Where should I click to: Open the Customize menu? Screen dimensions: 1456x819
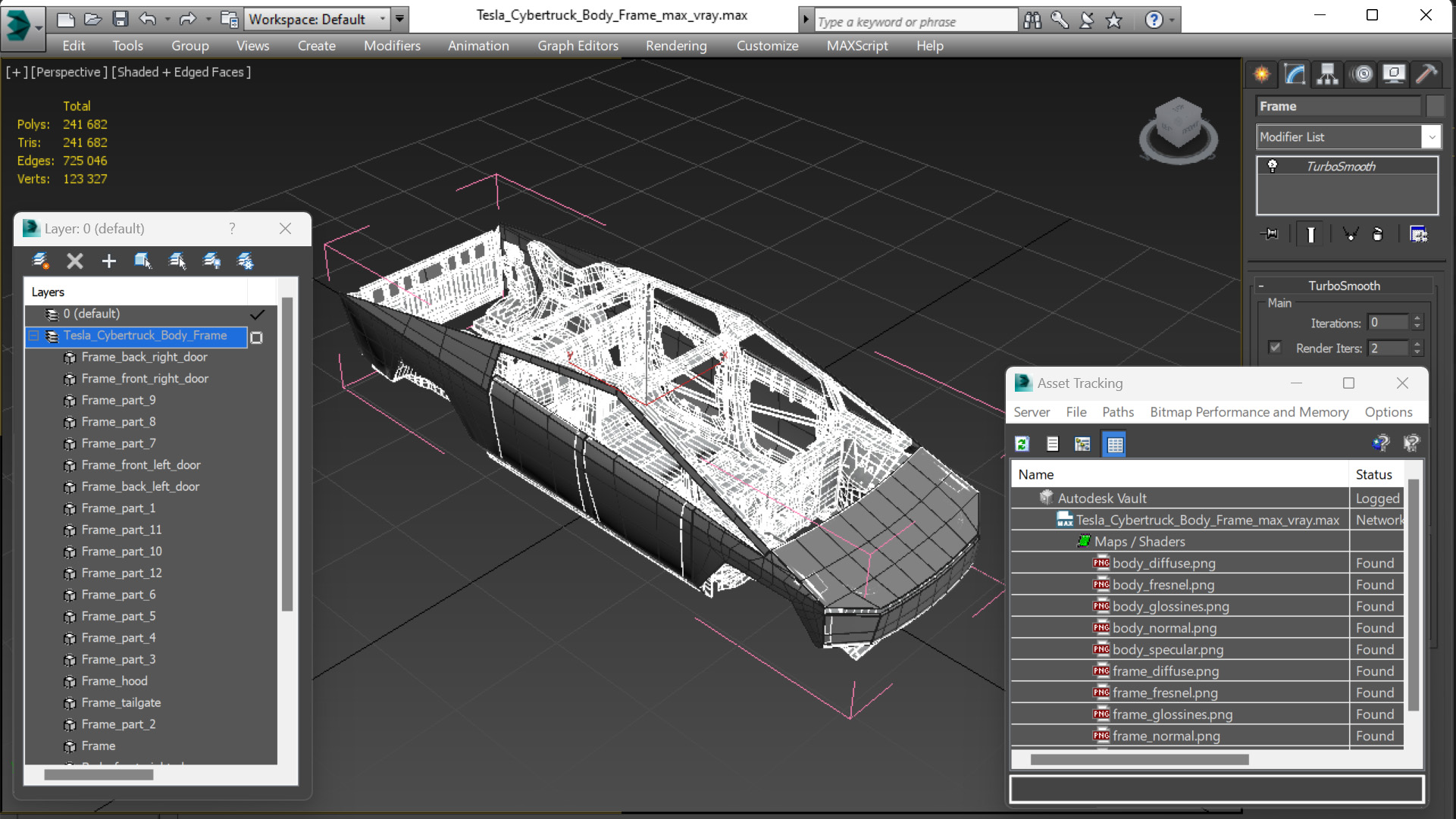click(x=767, y=45)
